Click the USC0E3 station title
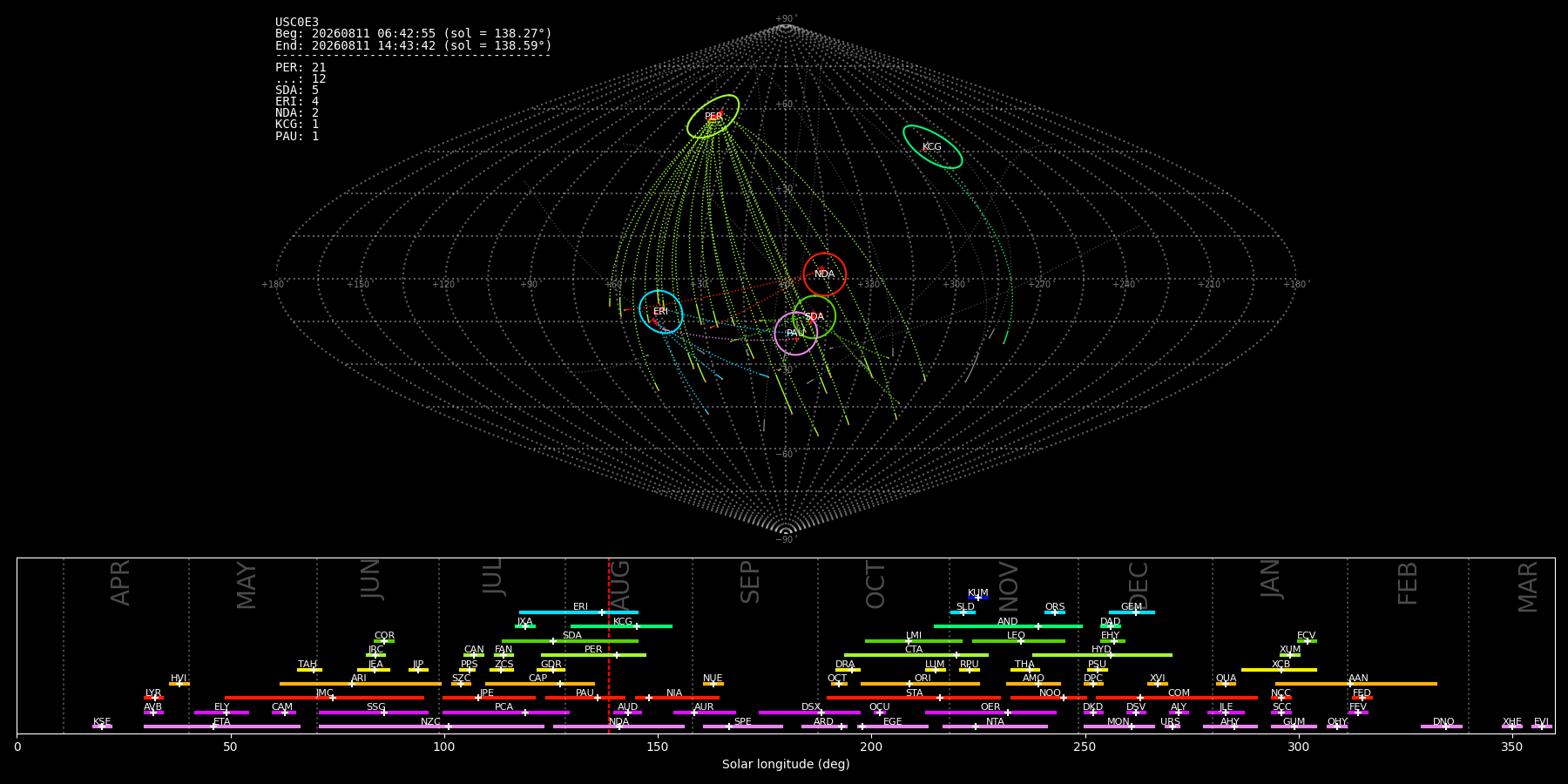 pos(297,22)
